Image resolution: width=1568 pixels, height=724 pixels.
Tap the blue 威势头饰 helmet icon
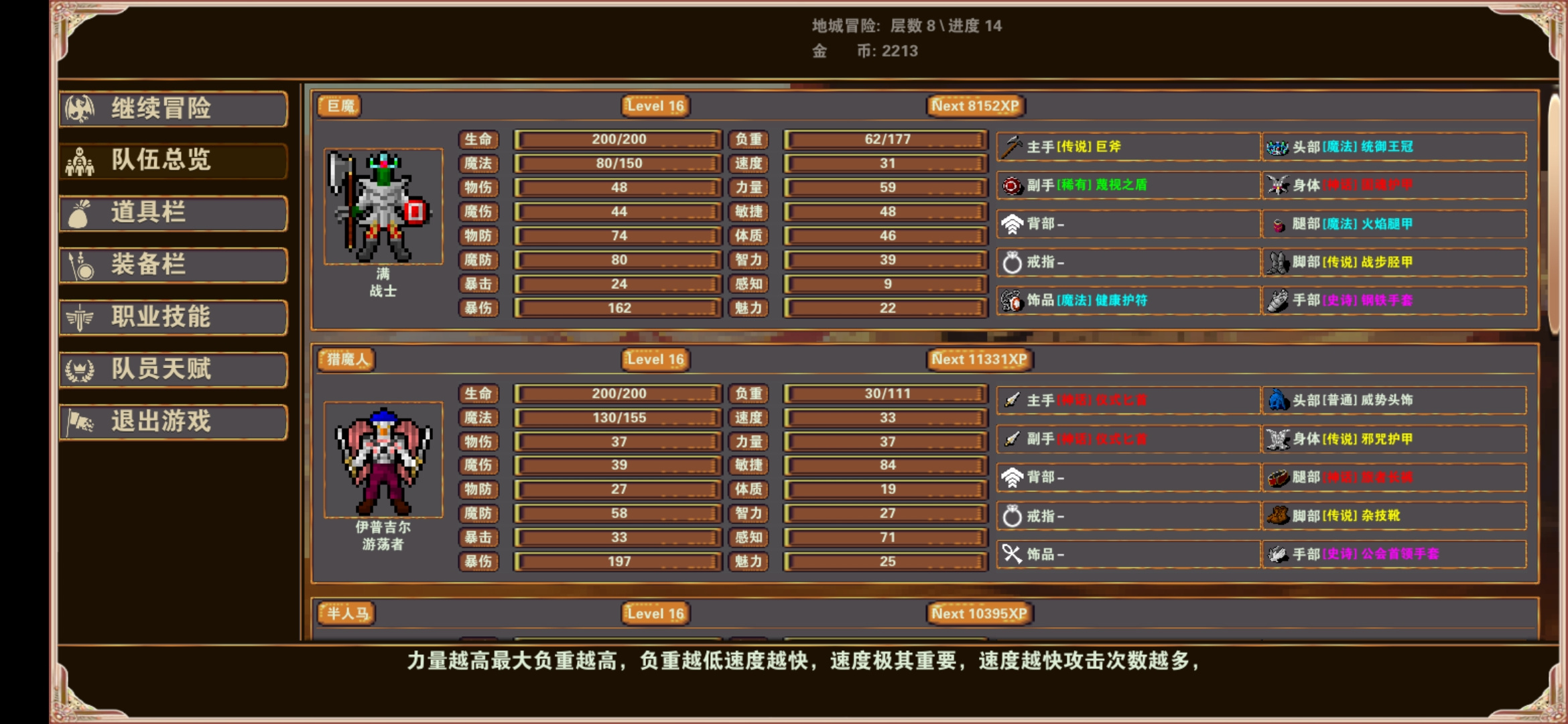[x=1277, y=400]
